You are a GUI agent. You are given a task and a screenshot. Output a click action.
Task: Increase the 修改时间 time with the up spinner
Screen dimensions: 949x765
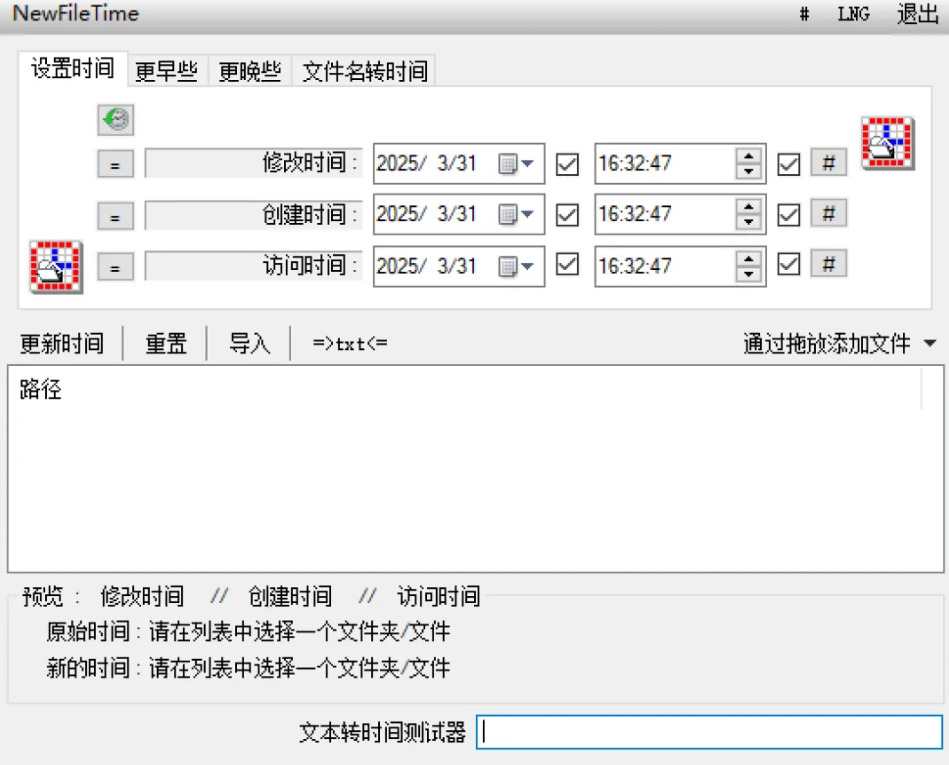[749, 156]
